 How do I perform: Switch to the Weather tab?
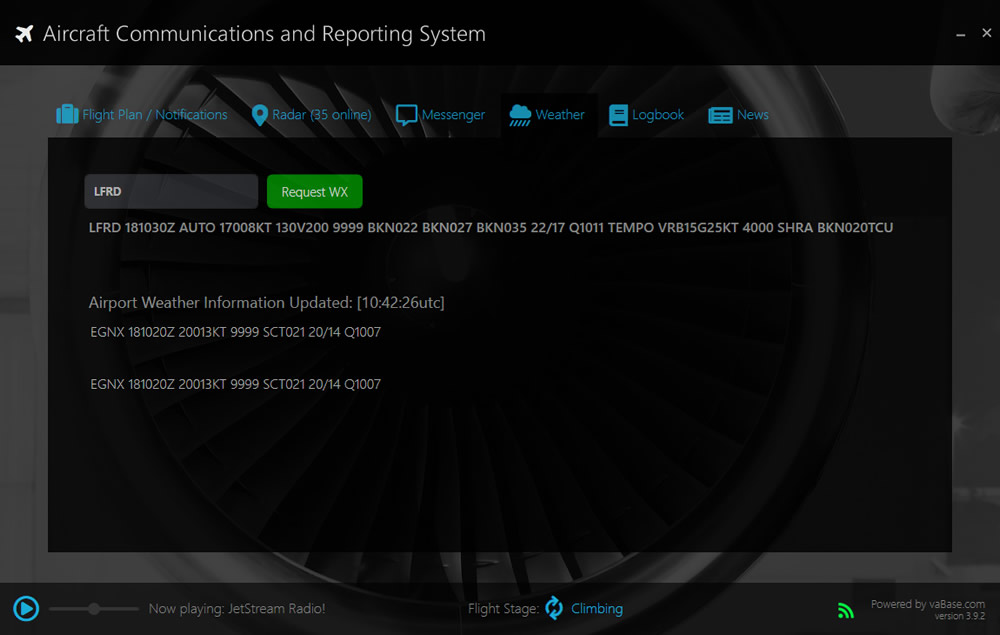[547, 115]
